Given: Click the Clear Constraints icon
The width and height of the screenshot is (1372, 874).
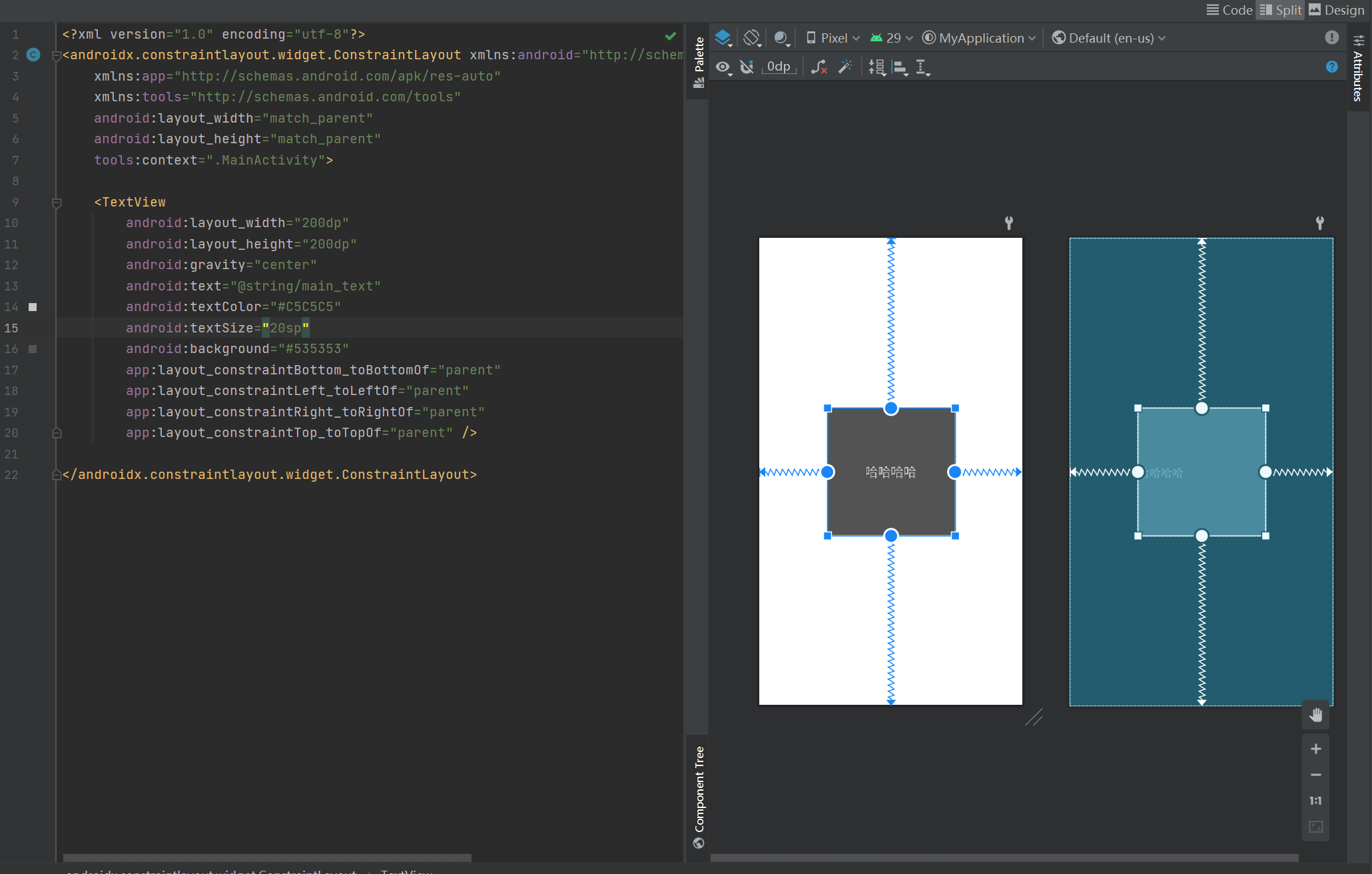Looking at the screenshot, I should [x=819, y=67].
